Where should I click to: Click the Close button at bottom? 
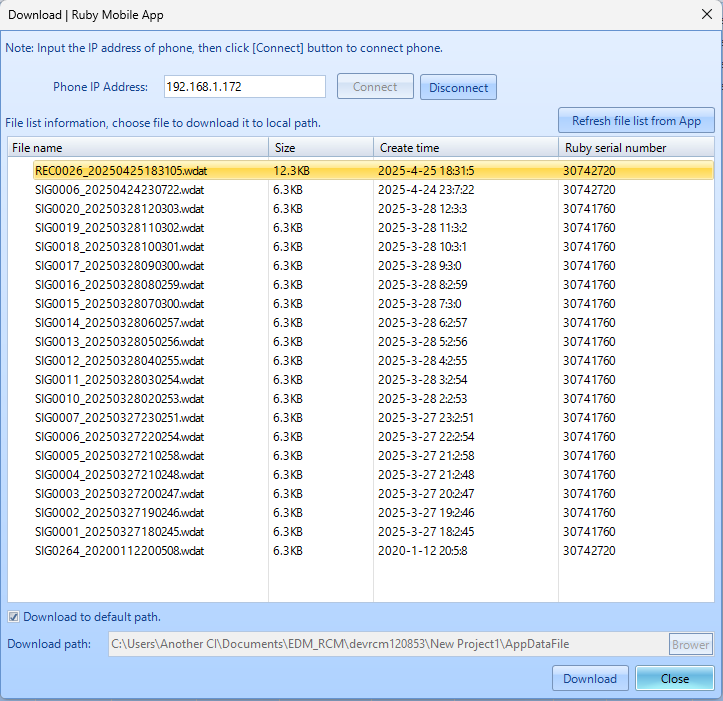point(674,678)
